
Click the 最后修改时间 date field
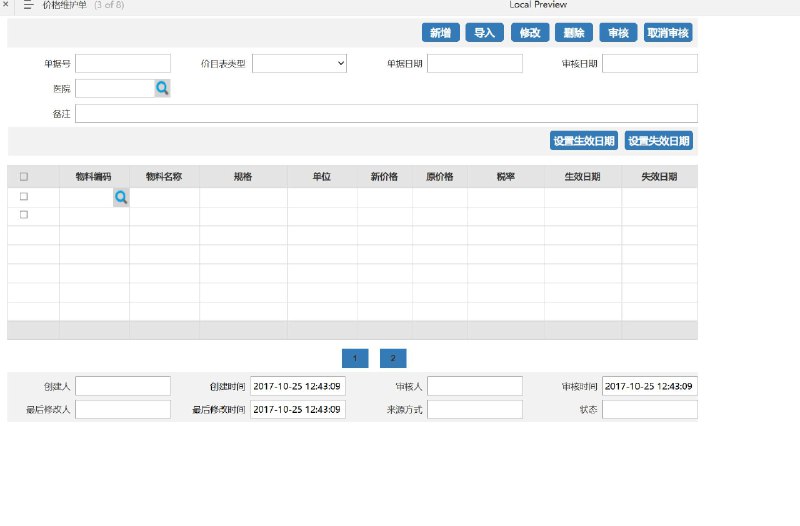[x=297, y=410]
